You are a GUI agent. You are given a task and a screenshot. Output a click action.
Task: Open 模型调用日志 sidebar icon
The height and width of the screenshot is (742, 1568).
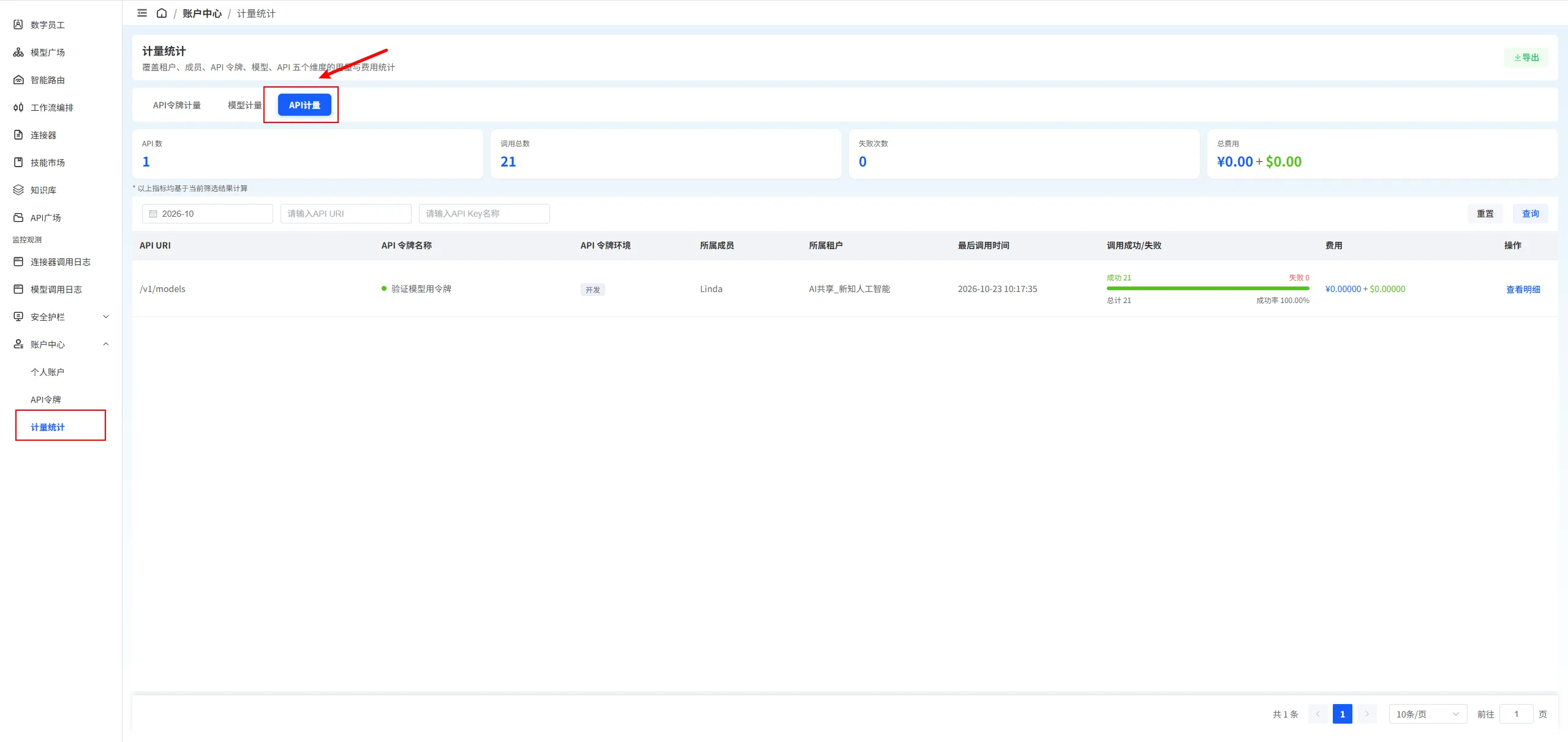pos(18,289)
